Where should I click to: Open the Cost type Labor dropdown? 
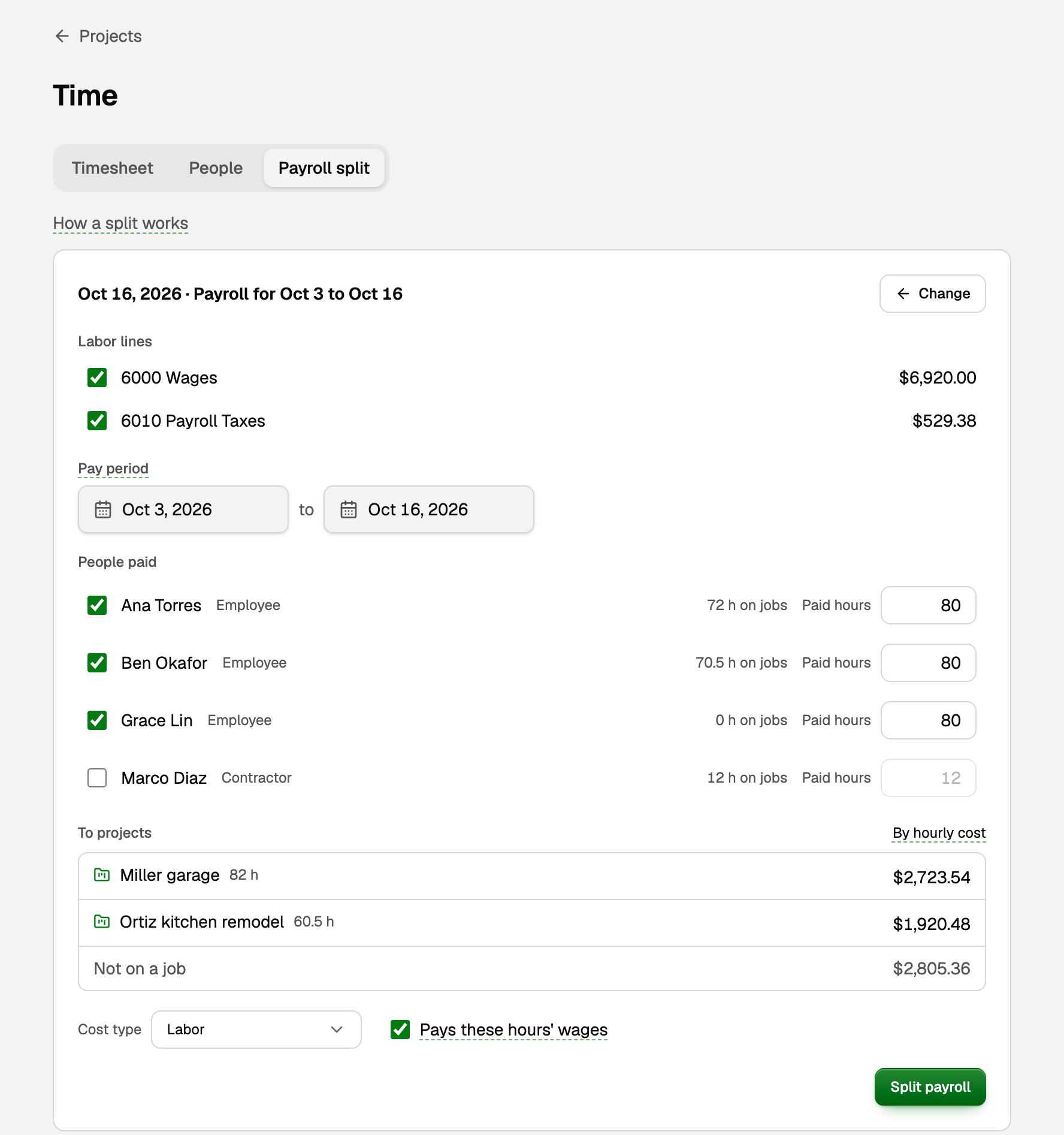tap(256, 1030)
